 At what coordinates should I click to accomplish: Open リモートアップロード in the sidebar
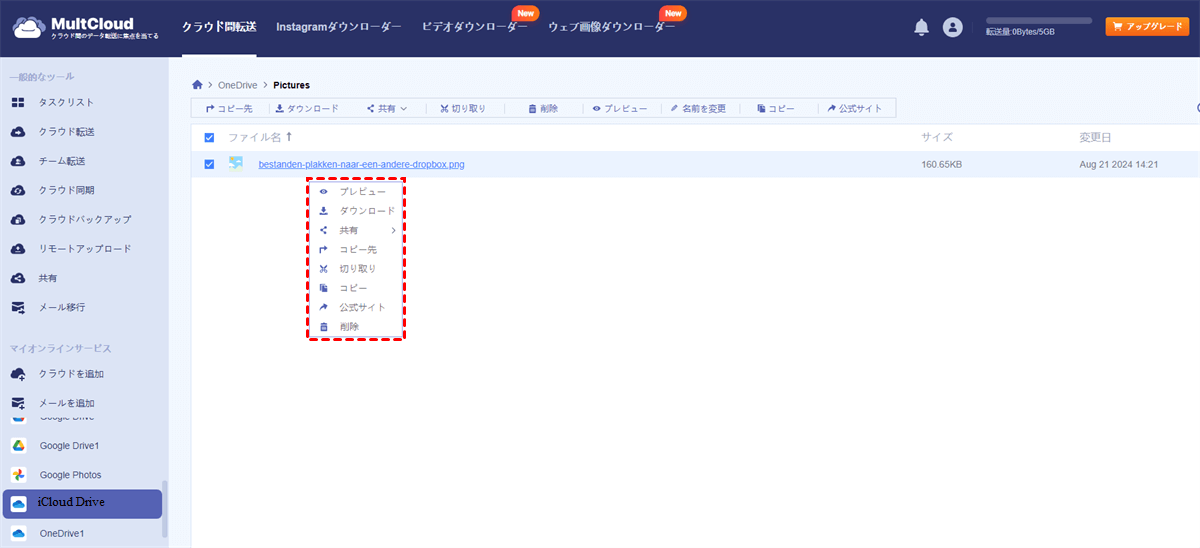point(84,249)
